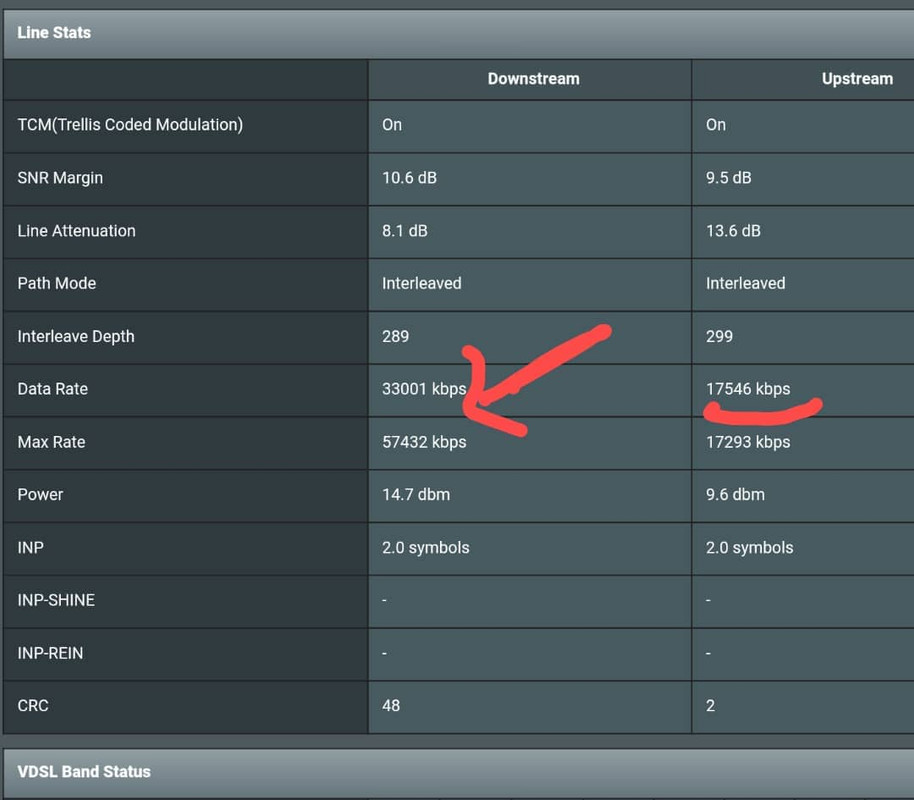Click the downstream Interleaved path mode value

421,283
